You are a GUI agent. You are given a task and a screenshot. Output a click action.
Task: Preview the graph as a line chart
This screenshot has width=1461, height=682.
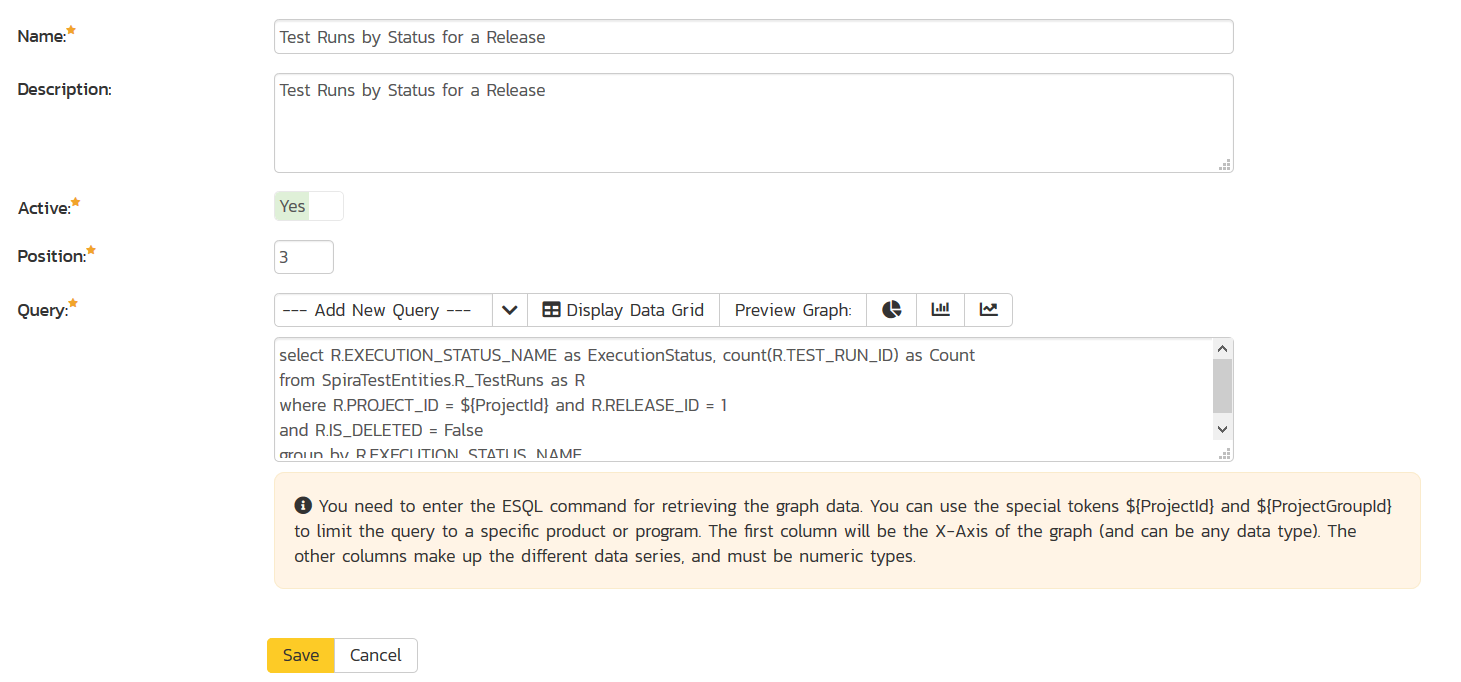tap(988, 310)
